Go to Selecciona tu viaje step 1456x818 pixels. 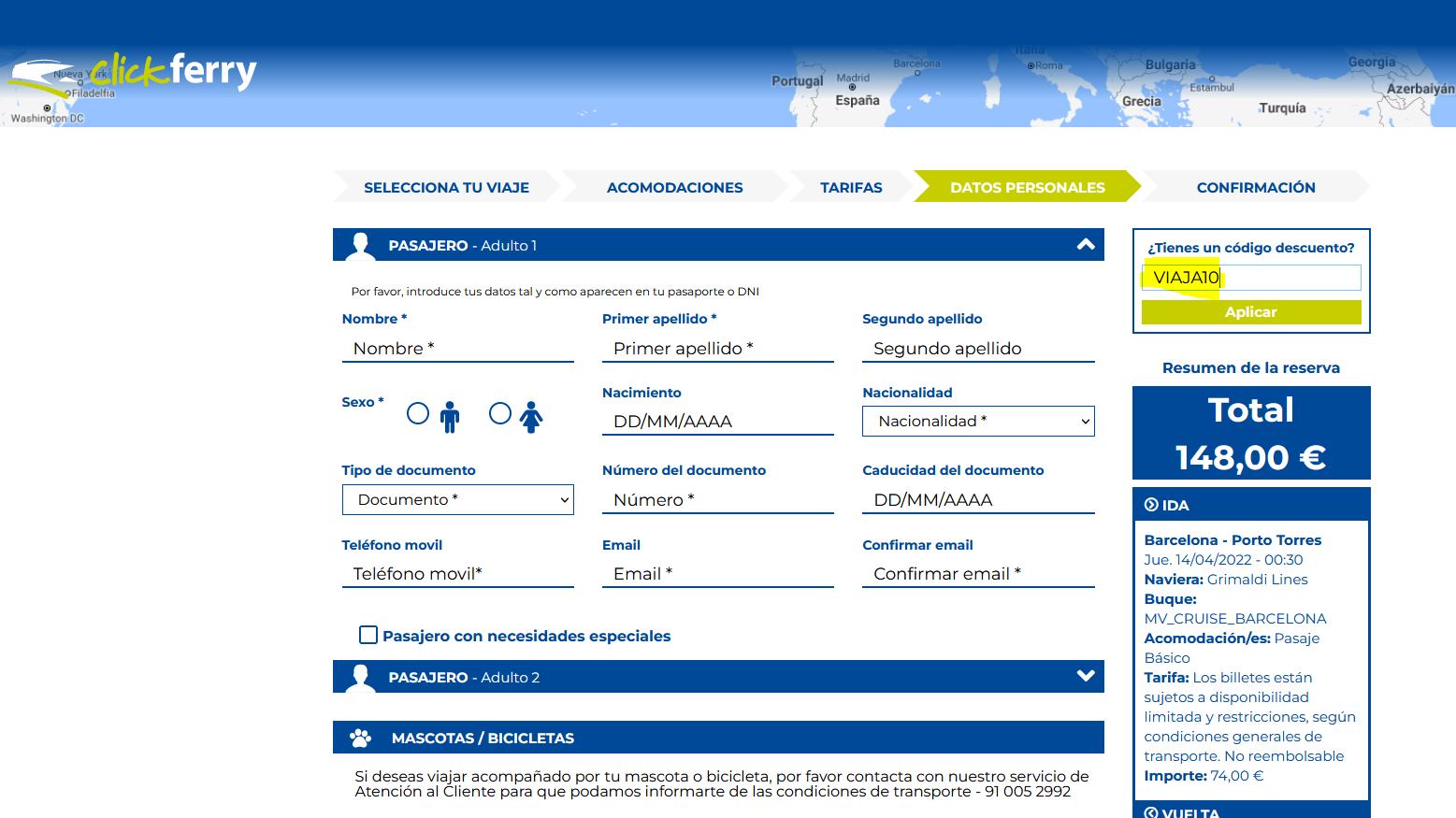pos(446,187)
